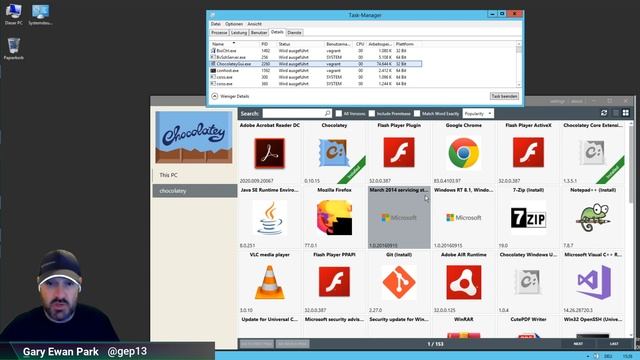The image size is (640, 360).
Task: Switch to list view layout icon
Action: pos(616,113)
